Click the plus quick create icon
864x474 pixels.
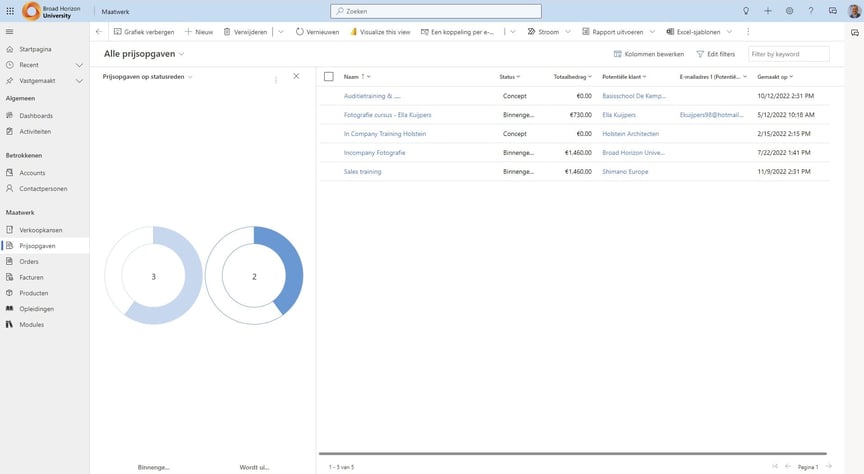768,11
